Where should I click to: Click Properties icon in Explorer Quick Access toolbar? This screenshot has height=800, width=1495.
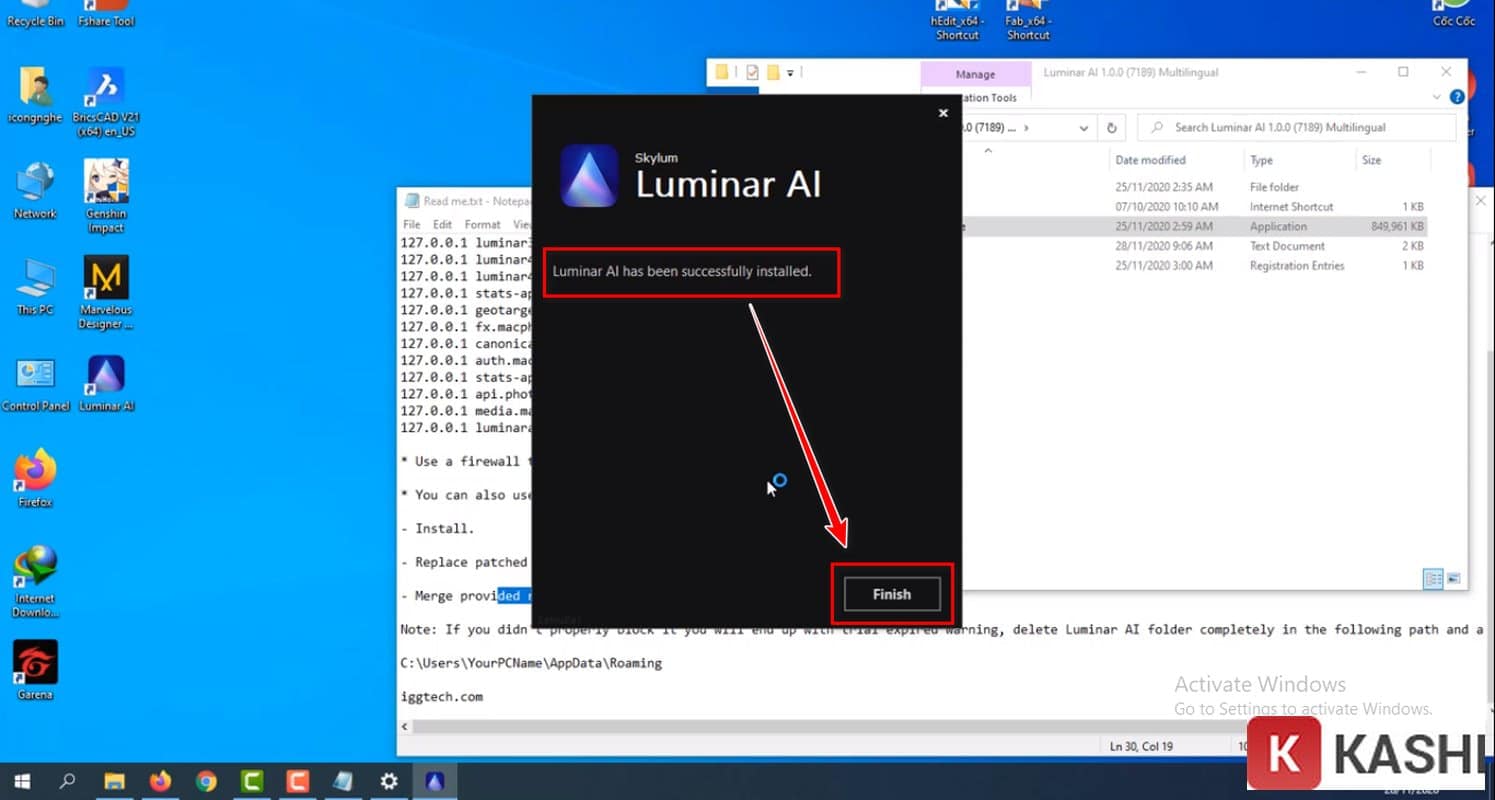pos(752,73)
